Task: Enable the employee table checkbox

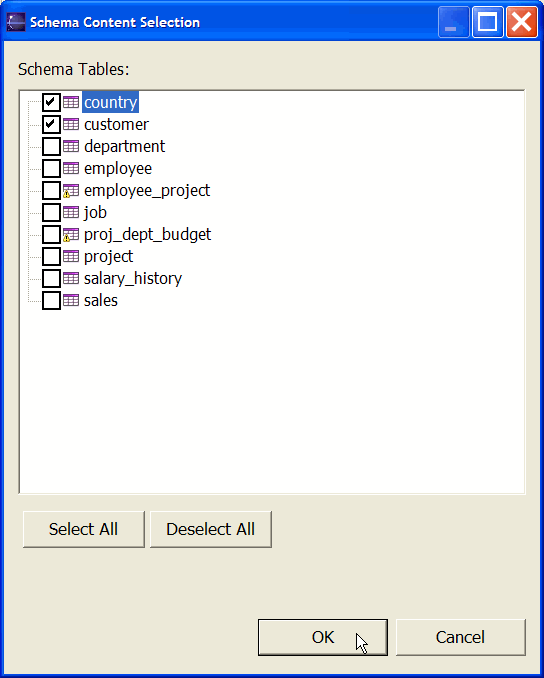Action: (51, 168)
